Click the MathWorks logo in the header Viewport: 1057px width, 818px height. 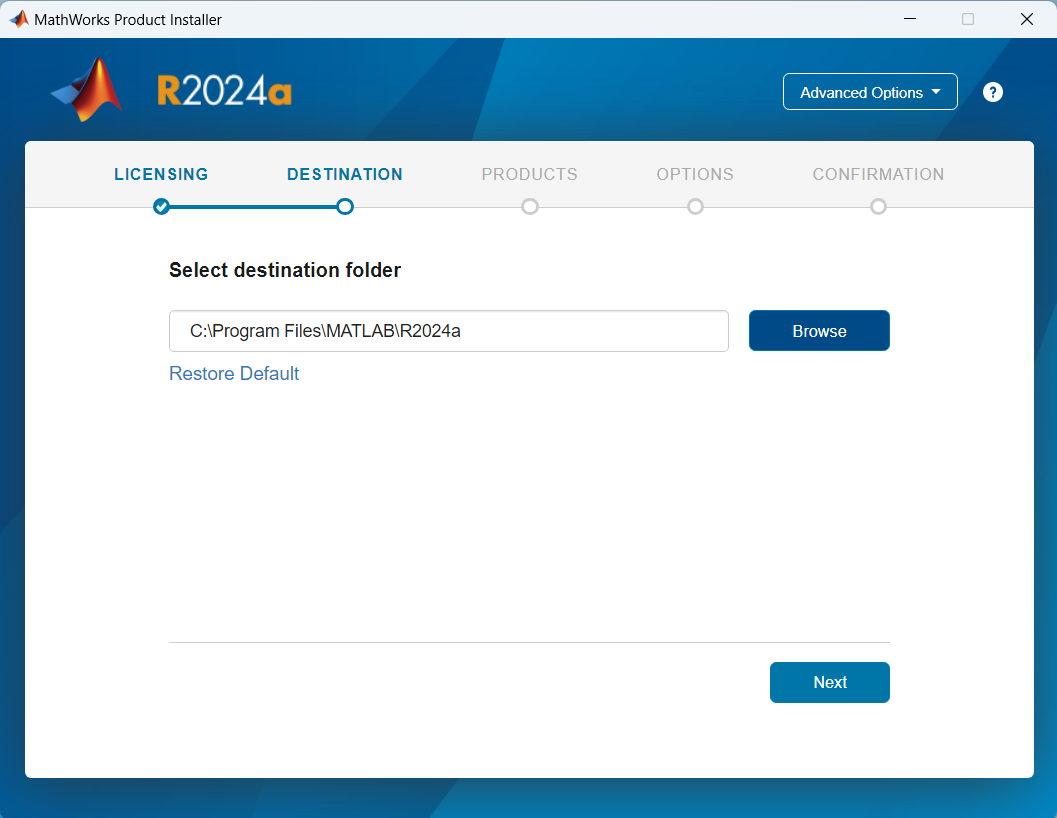pyautogui.click(x=85, y=88)
